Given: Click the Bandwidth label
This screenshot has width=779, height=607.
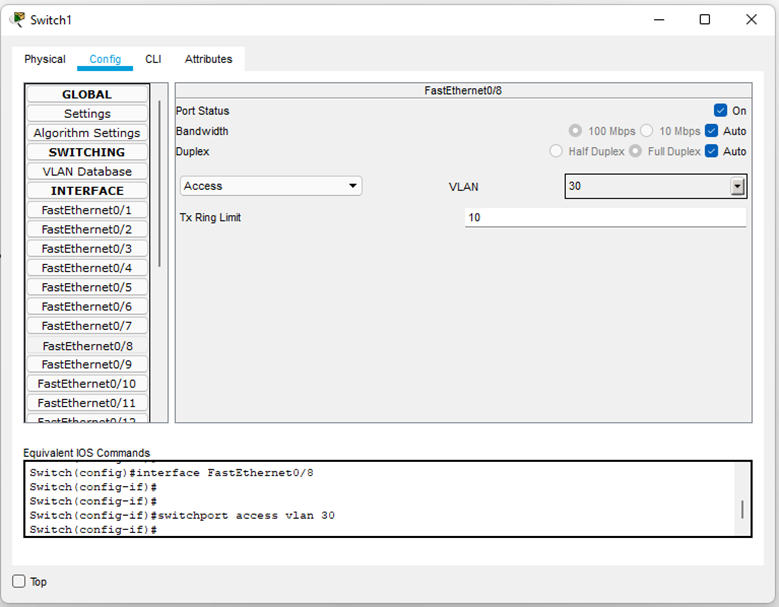Looking at the screenshot, I should pos(202,131).
